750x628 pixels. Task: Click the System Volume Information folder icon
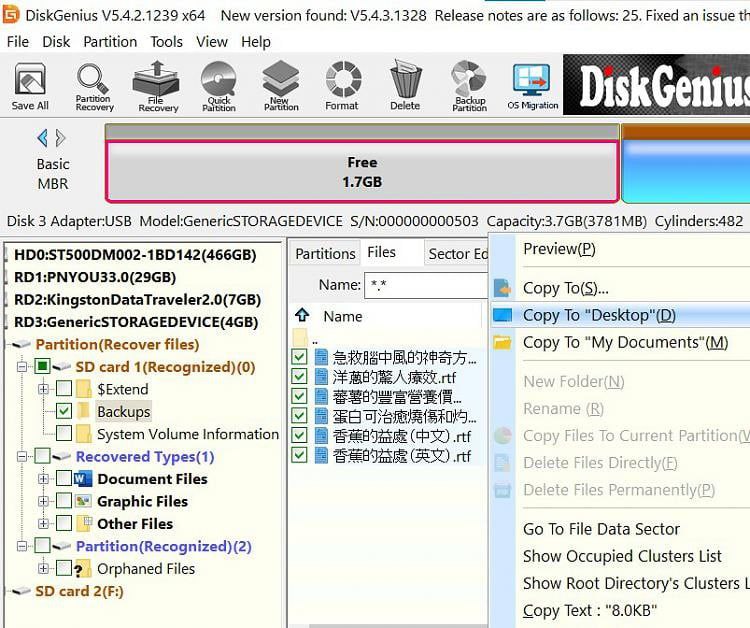click(x=84, y=433)
